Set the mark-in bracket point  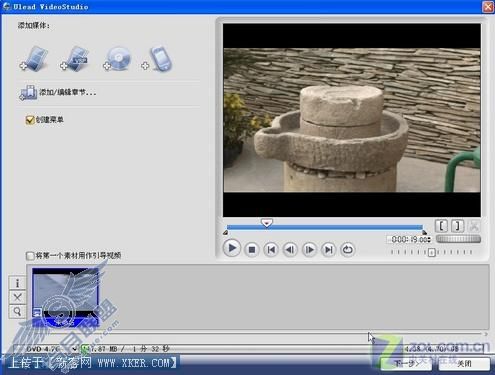tap(441, 226)
